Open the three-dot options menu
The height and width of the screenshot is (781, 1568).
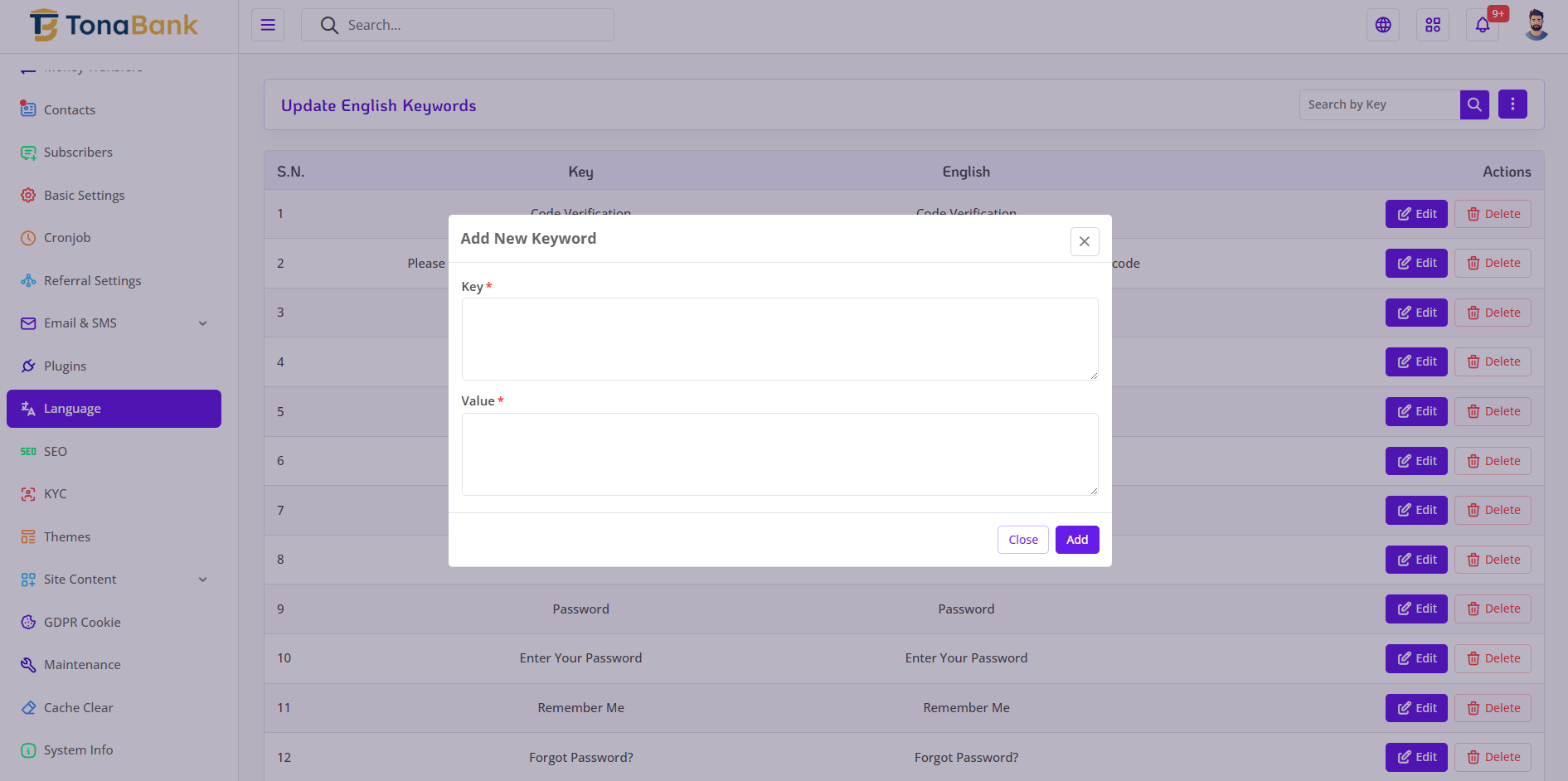(x=1512, y=104)
